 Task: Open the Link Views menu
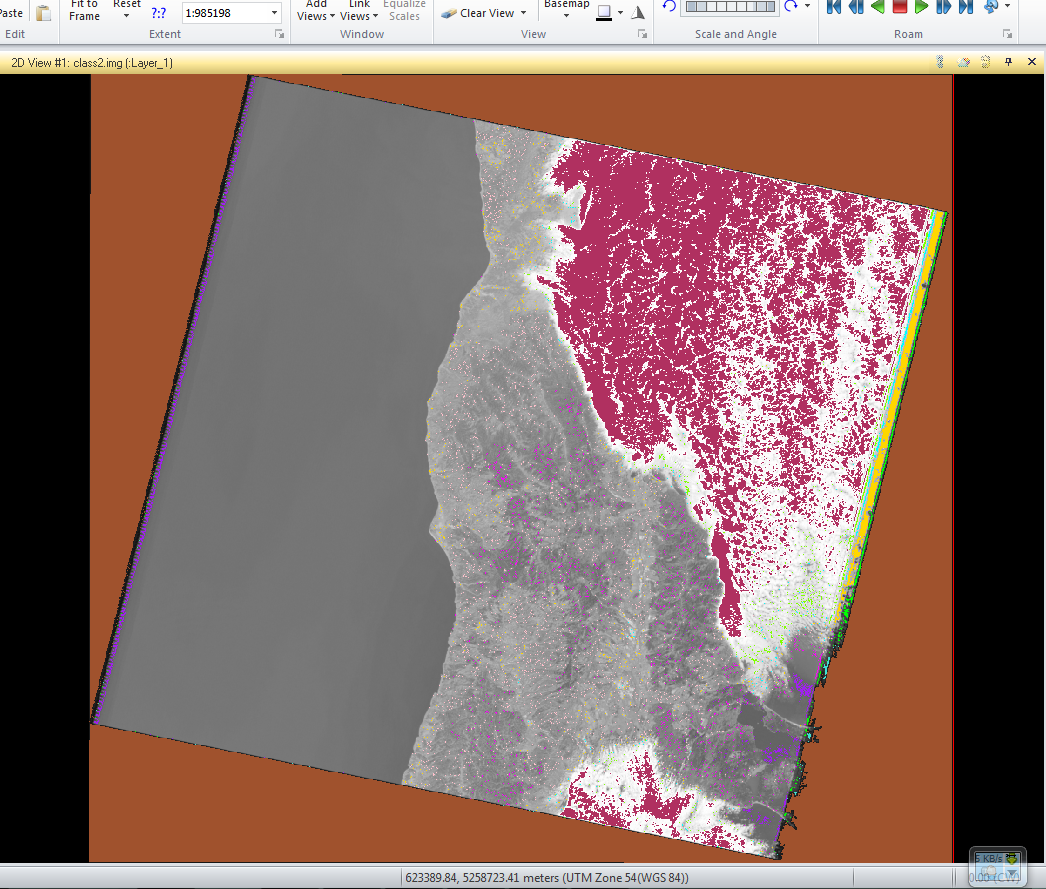click(359, 10)
